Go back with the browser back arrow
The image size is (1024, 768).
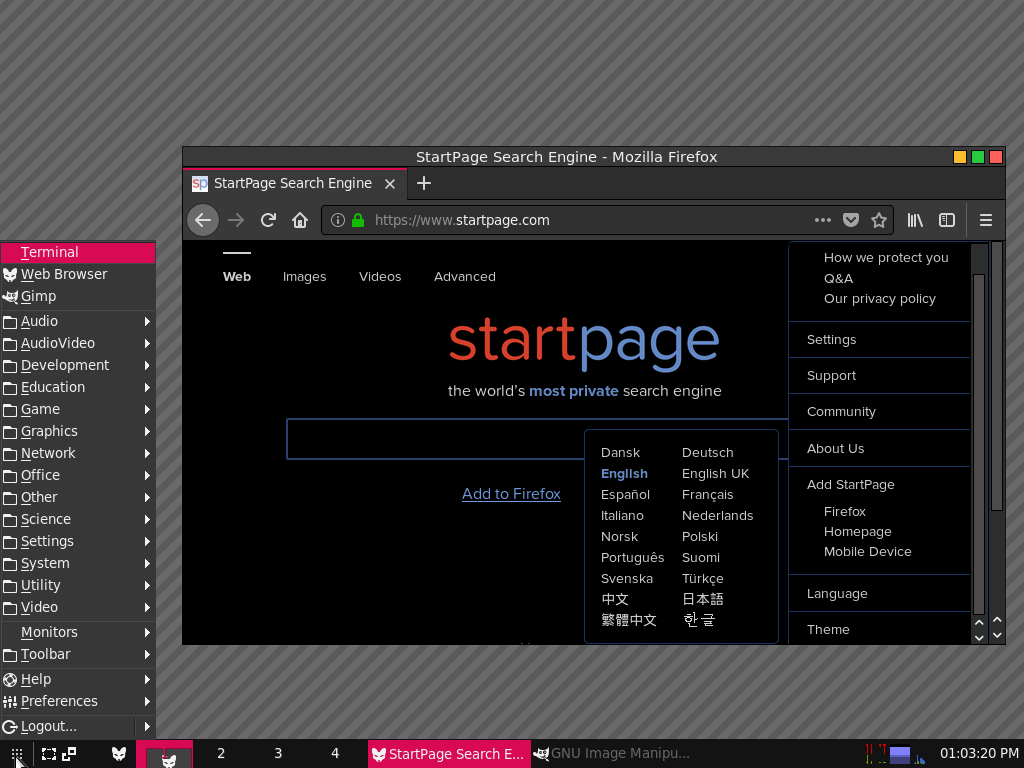pos(203,220)
